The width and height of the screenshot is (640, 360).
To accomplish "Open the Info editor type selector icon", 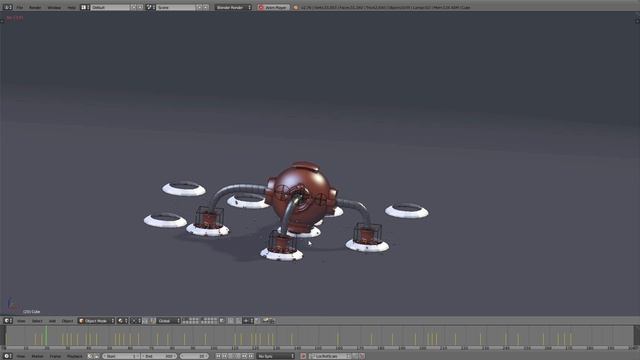I will (7, 7).
